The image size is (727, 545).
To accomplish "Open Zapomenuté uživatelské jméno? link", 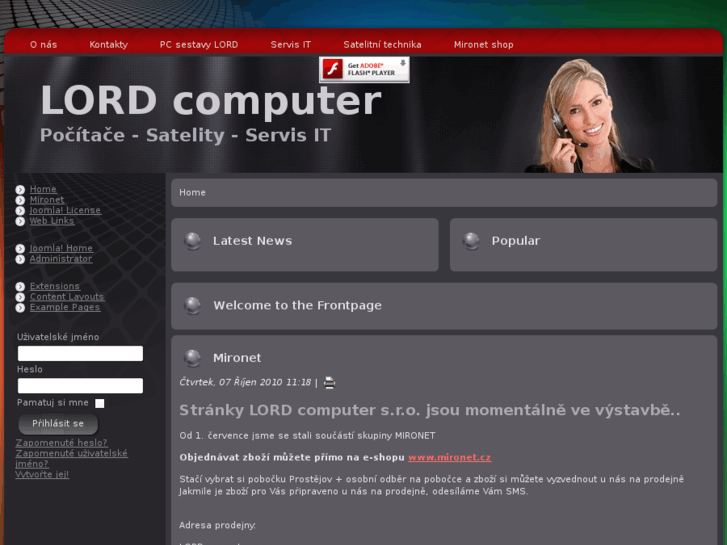I will click(x=71, y=458).
